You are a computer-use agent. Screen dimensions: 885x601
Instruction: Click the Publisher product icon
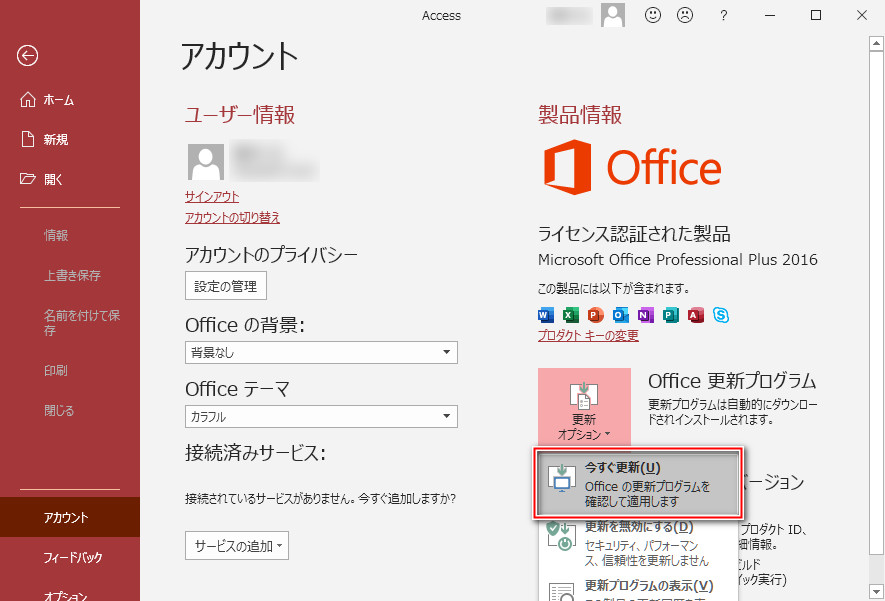pyautogui.click(x=671, y=315)
